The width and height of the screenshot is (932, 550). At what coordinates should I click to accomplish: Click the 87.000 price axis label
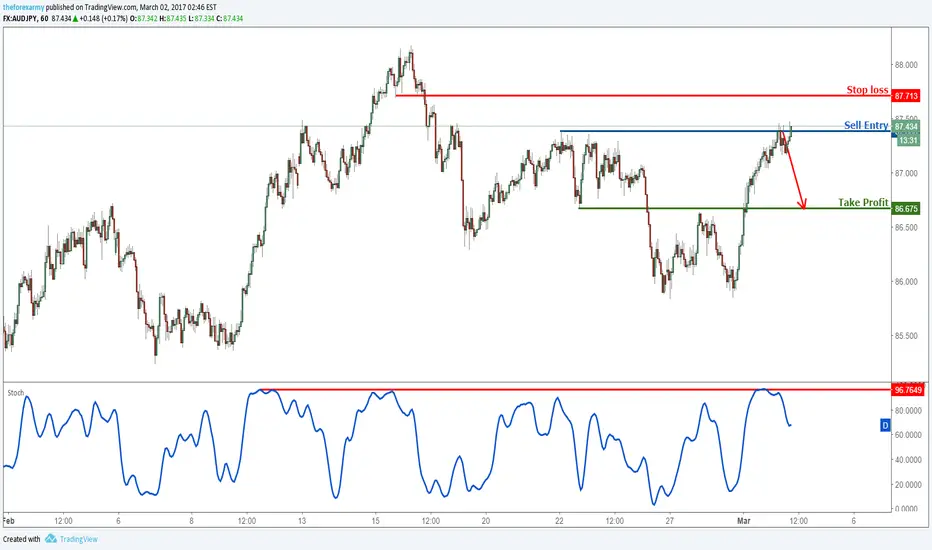pos(906,173)
